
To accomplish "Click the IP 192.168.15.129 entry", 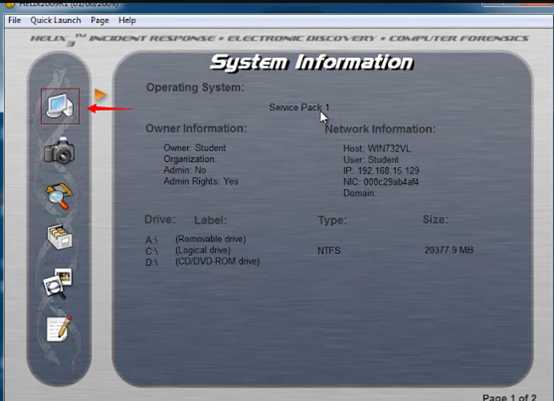I will [x=381, y=171].
